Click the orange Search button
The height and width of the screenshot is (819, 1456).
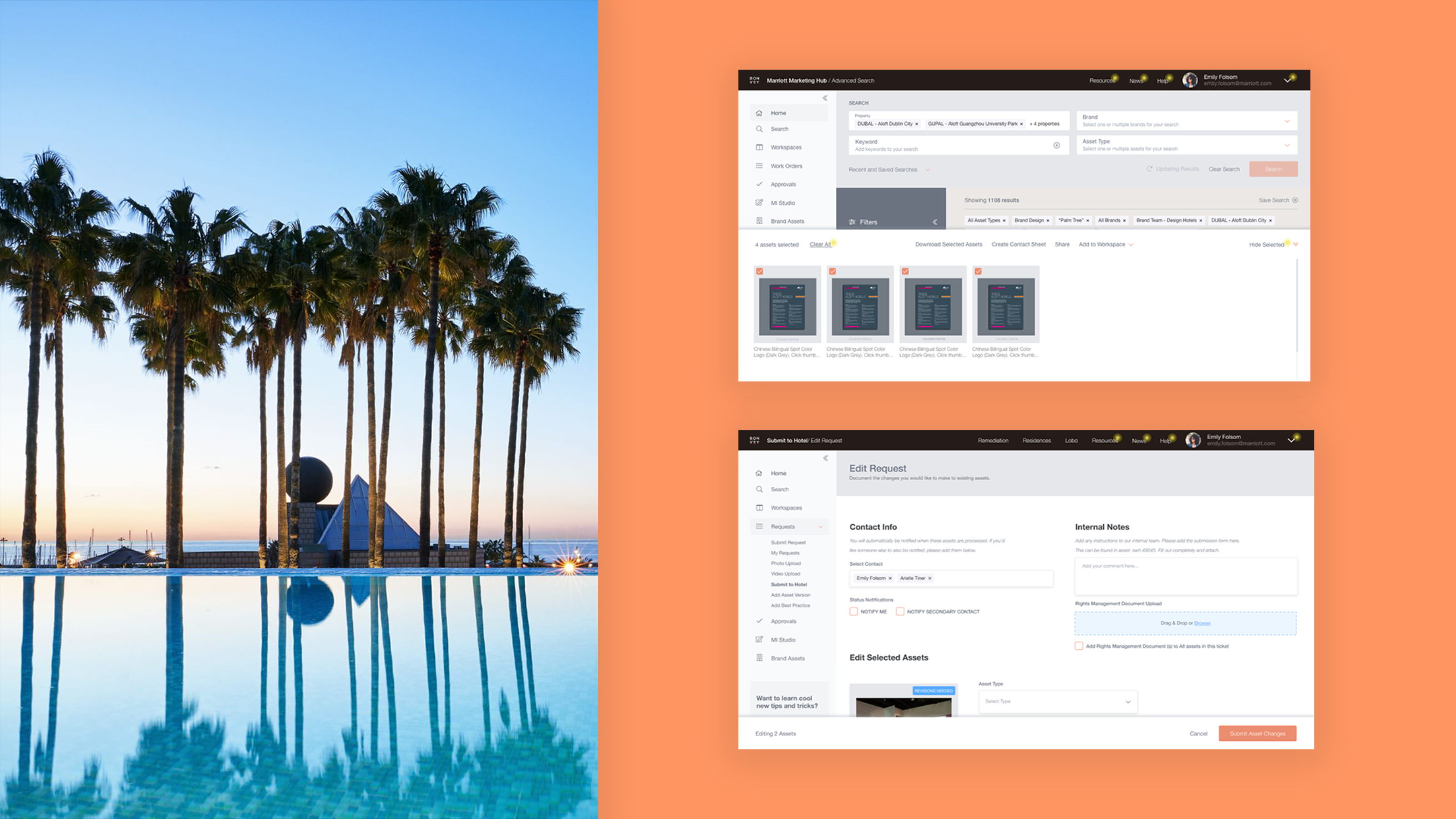(x=1274, y=169)
